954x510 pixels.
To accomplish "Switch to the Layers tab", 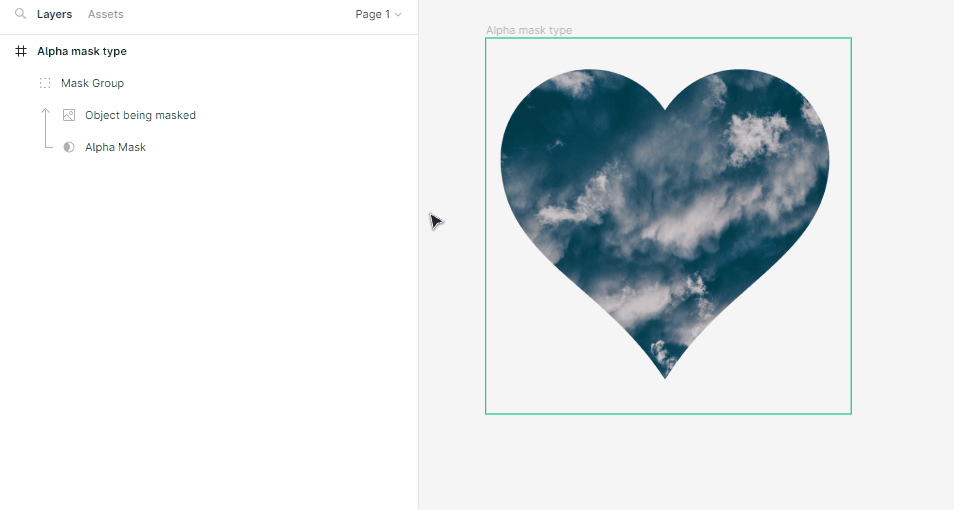I will 54,15.
